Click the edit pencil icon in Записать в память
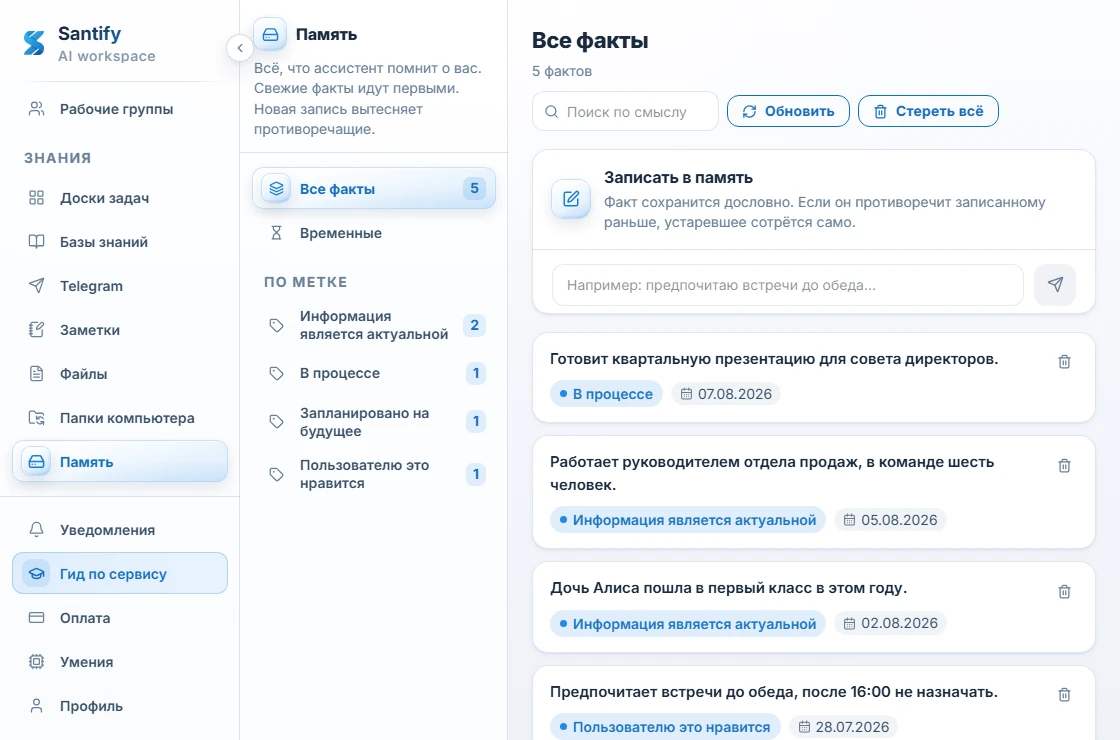The height and width of the screenshot is (740, 1120). pos(571,199)
